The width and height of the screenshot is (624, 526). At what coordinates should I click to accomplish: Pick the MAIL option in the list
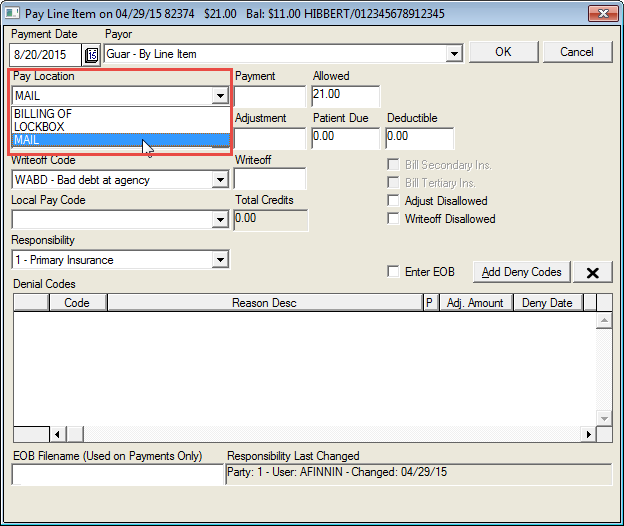tap(28, 140)
